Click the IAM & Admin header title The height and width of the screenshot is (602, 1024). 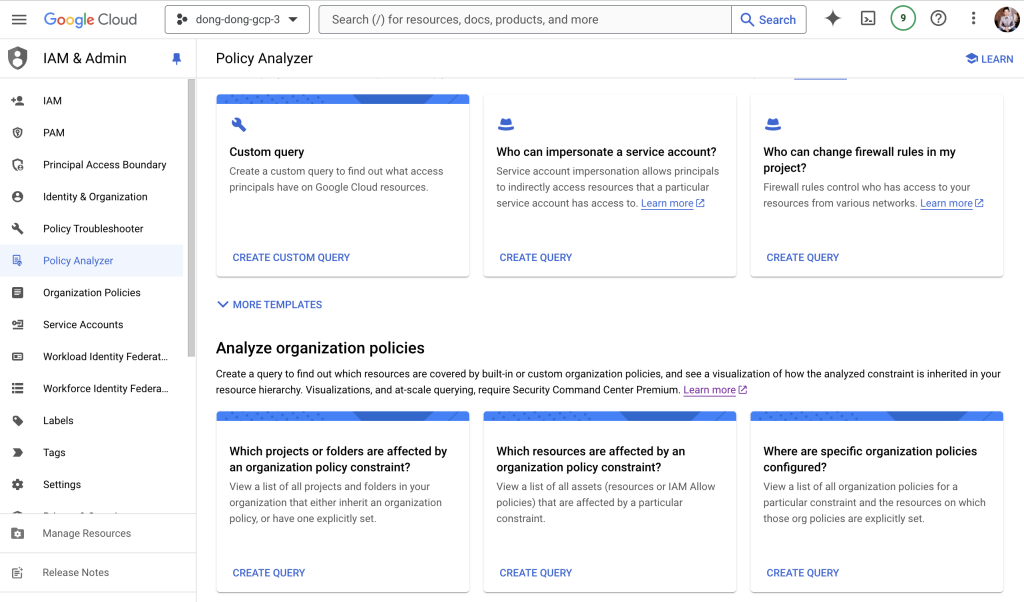[85, 58]
